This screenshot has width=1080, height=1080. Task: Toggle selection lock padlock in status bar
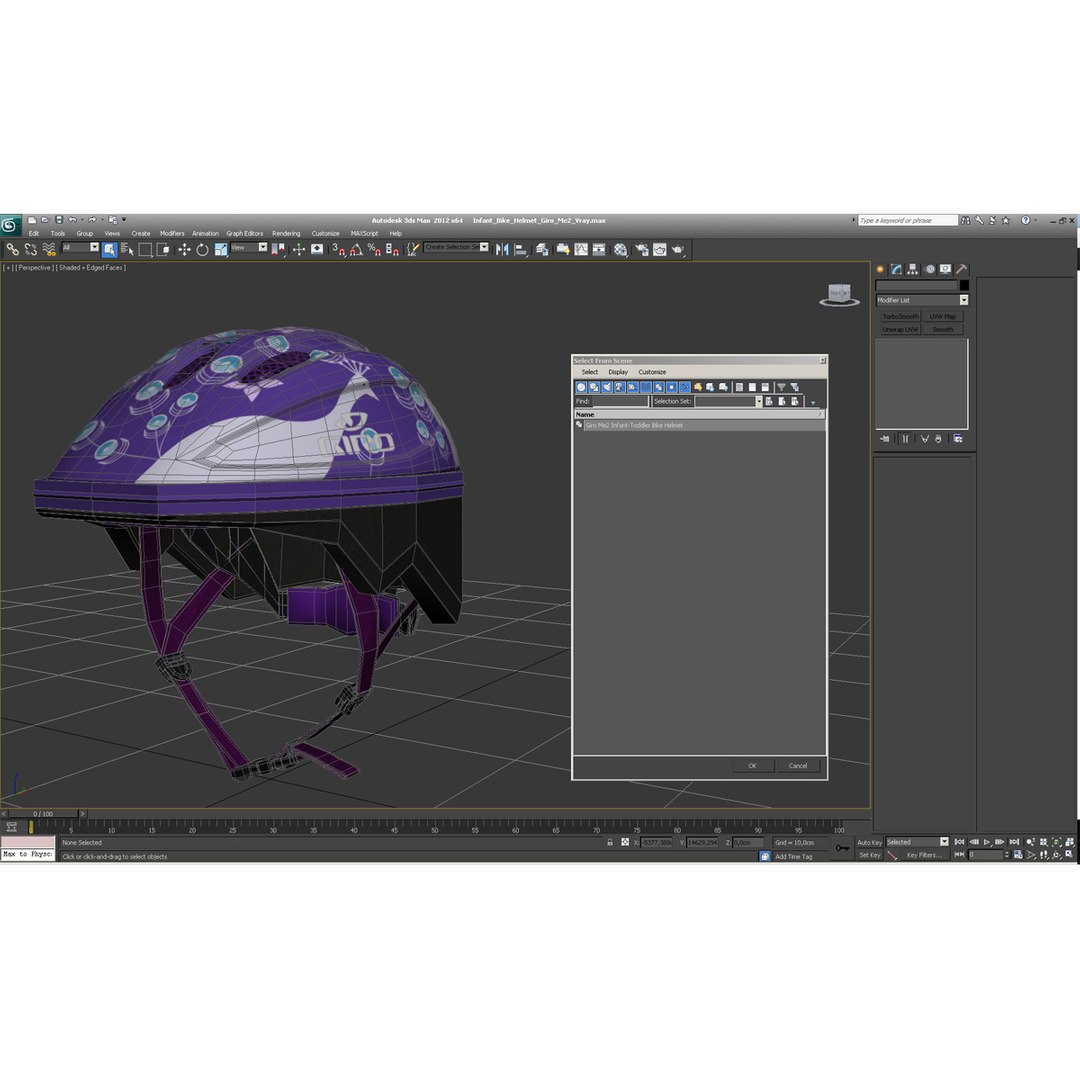[610, 842]
